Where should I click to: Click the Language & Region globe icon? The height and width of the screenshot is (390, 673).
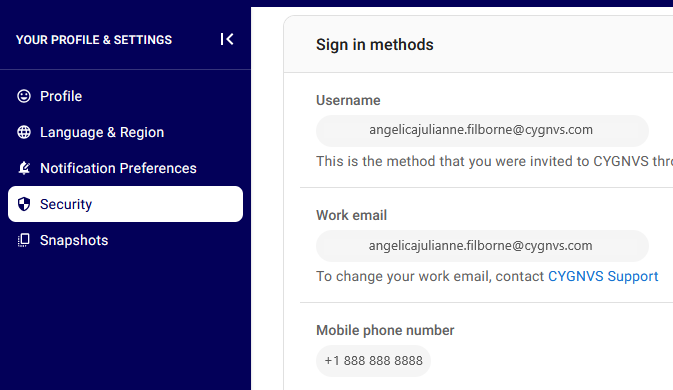[24, 132]
